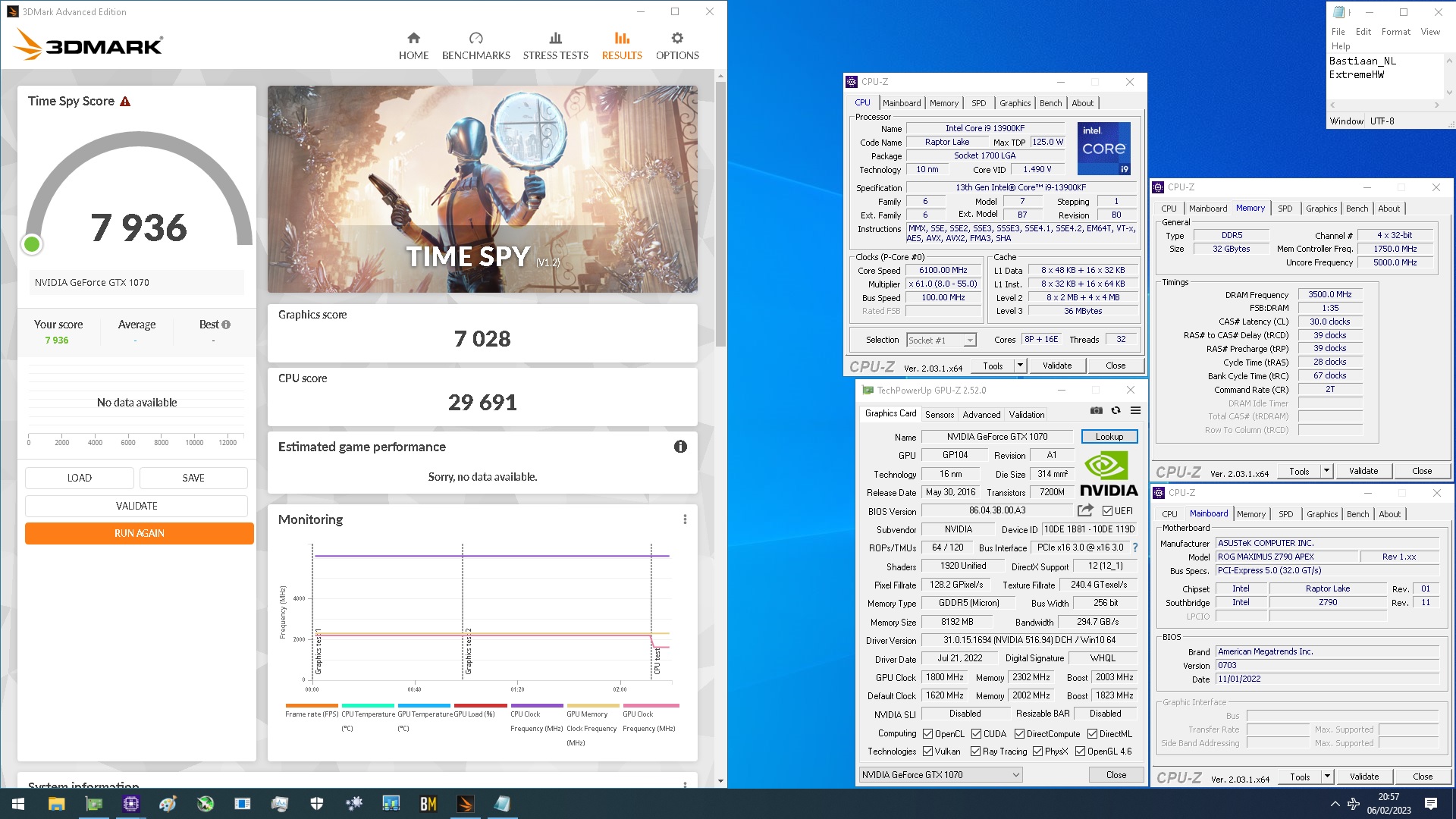Switch to the Results tab in 3DMark

(x=622, y=46)
